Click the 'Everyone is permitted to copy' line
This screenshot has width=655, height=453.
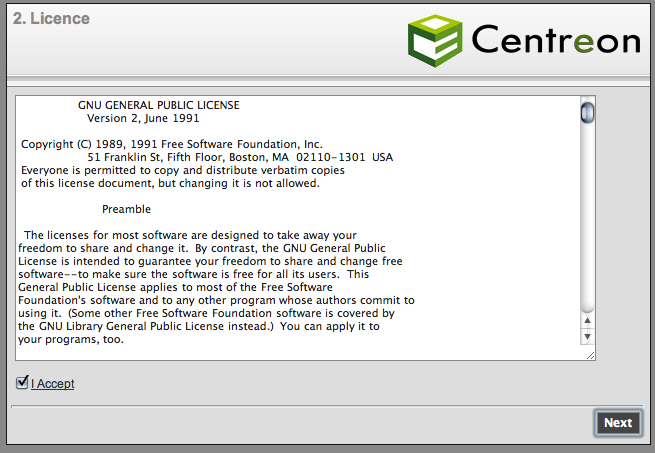tap(182, 170)
